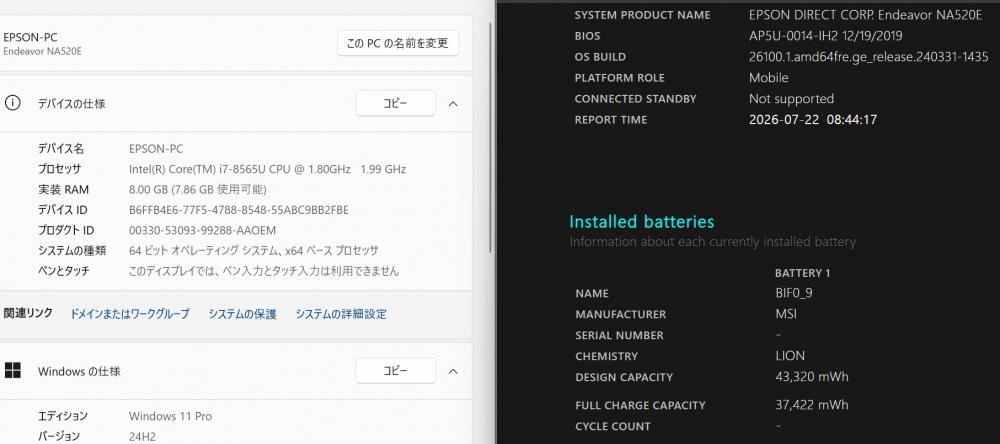The width and height of the screenshot is (1000, 444).
Task: Select the システムの種類 value text
Action: click(x=254, y=251)
